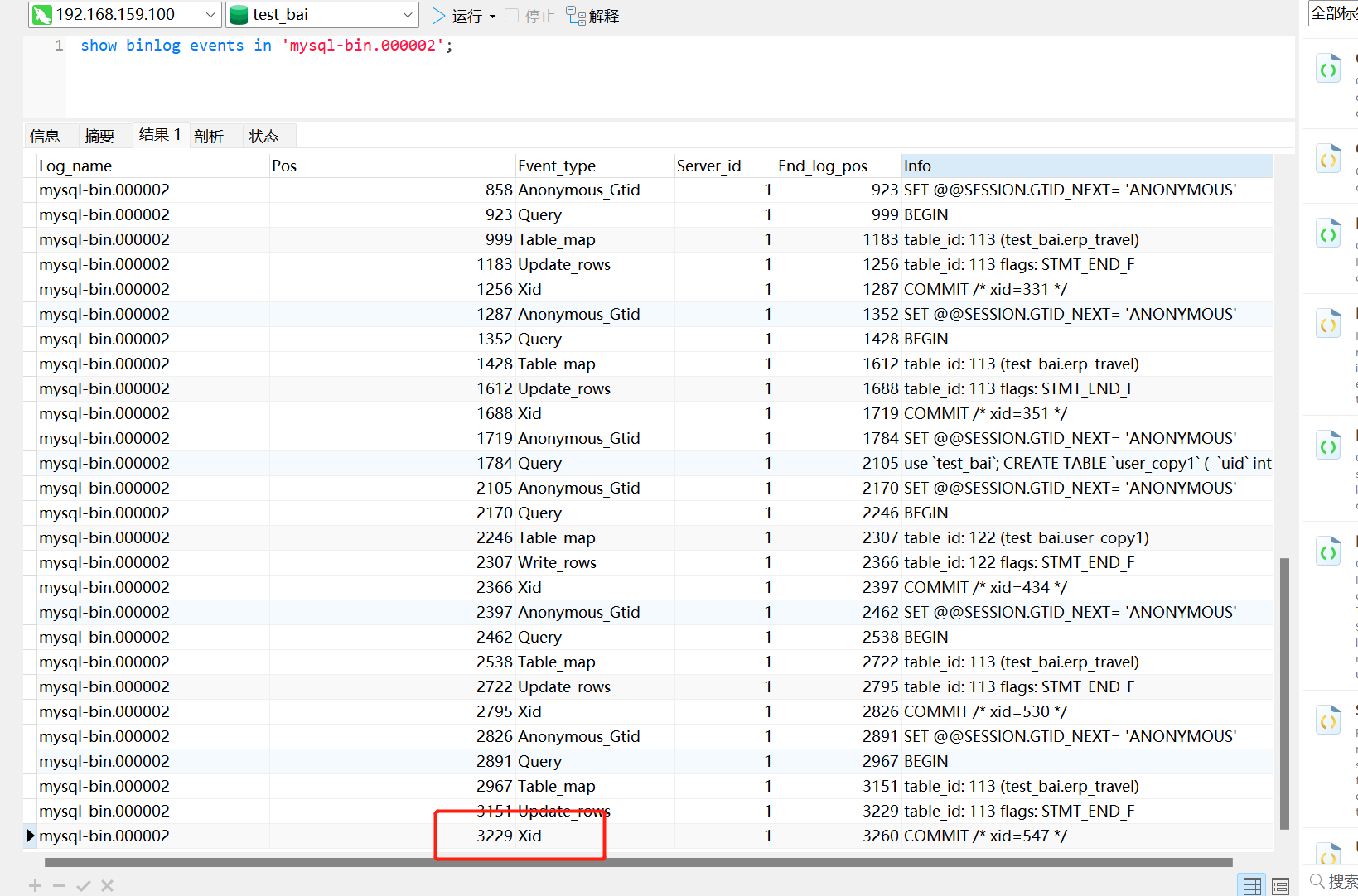Click the disabled Stop (停止) button
The height and width of the screenshot is (896, 1358).
530,16
